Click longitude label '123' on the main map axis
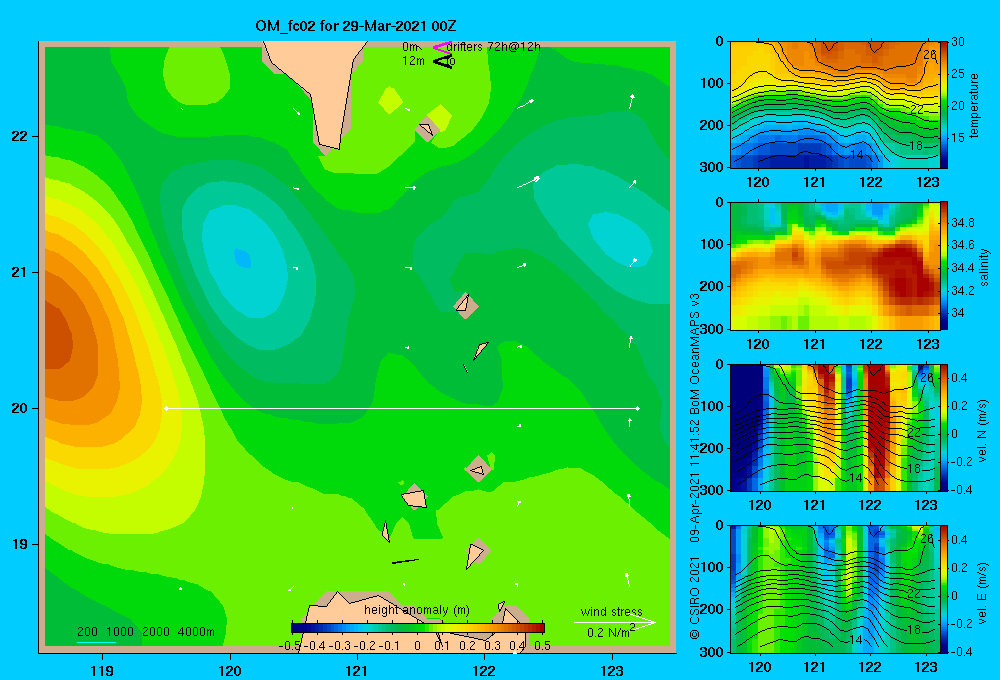Image resolution: width=1000 pixels, height=680 pixels. [x=612, y=670]
